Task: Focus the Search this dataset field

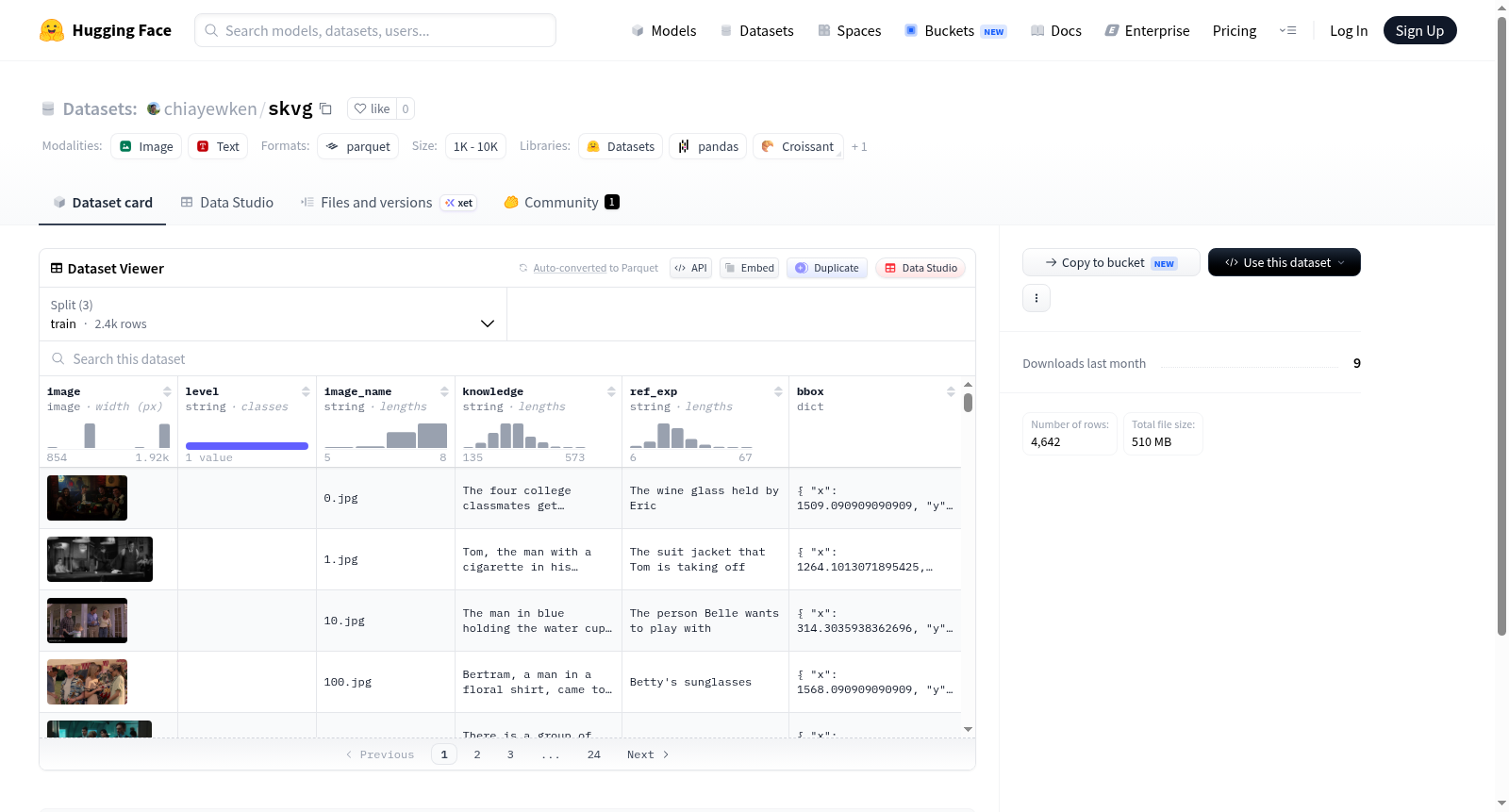Action: coord(507,358)
